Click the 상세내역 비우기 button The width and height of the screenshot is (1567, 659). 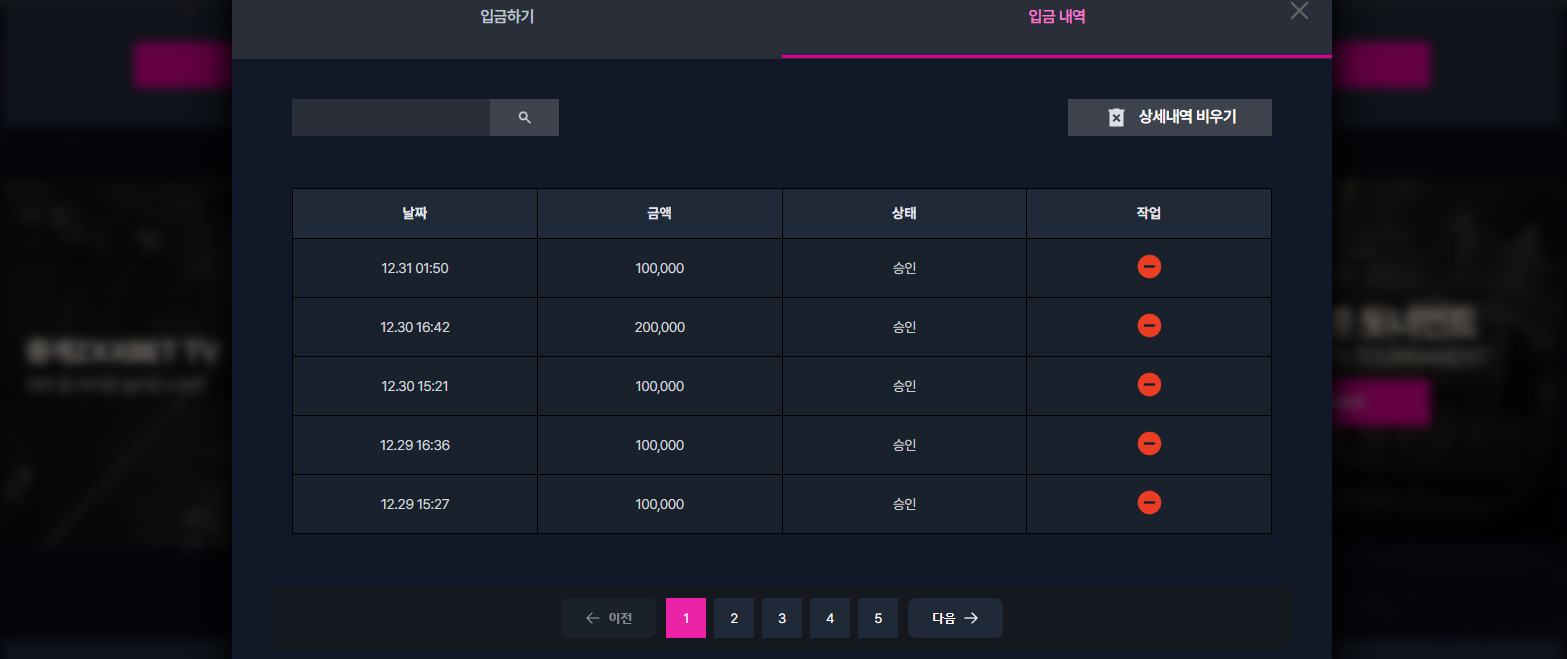coord(1170,117)
